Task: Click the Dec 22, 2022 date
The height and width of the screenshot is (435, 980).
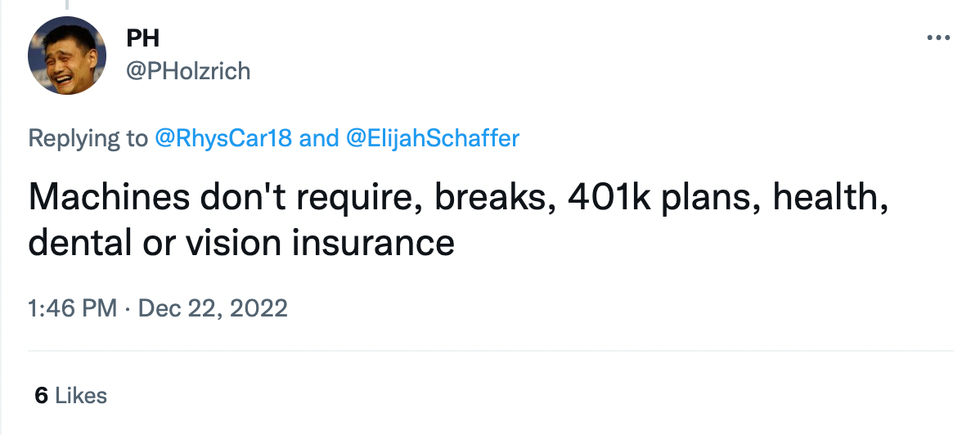Action: [212, 308]
